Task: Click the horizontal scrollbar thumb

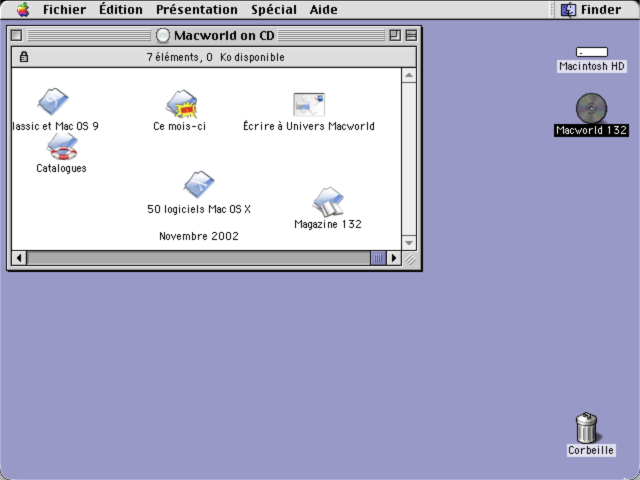Action: click(378, 258)
